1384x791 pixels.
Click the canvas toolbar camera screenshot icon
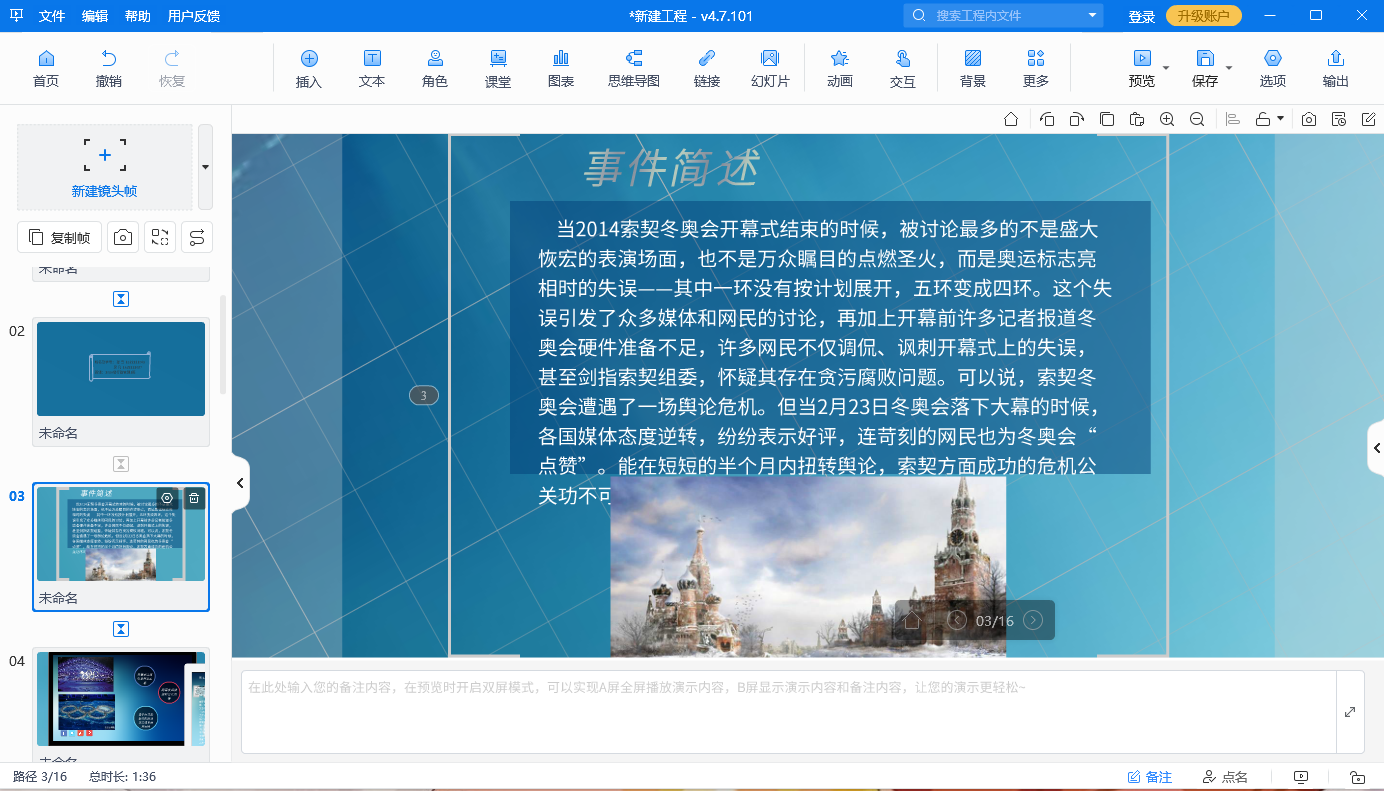point(1309,119)
